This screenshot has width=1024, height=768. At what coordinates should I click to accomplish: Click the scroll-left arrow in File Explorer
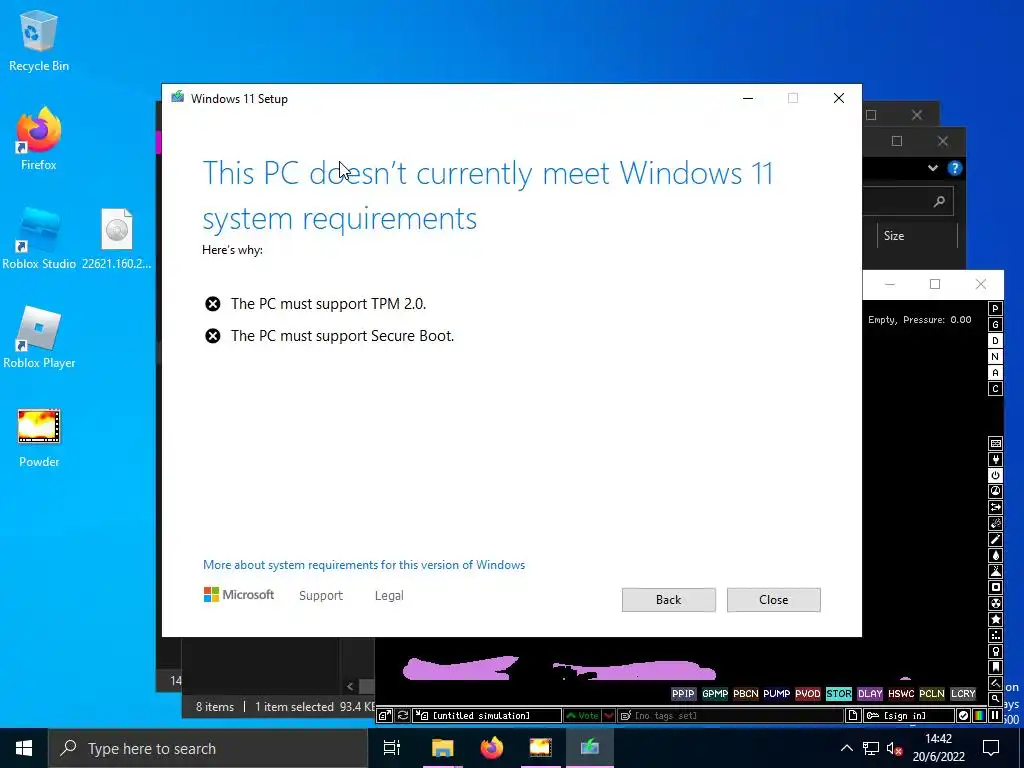350,686
